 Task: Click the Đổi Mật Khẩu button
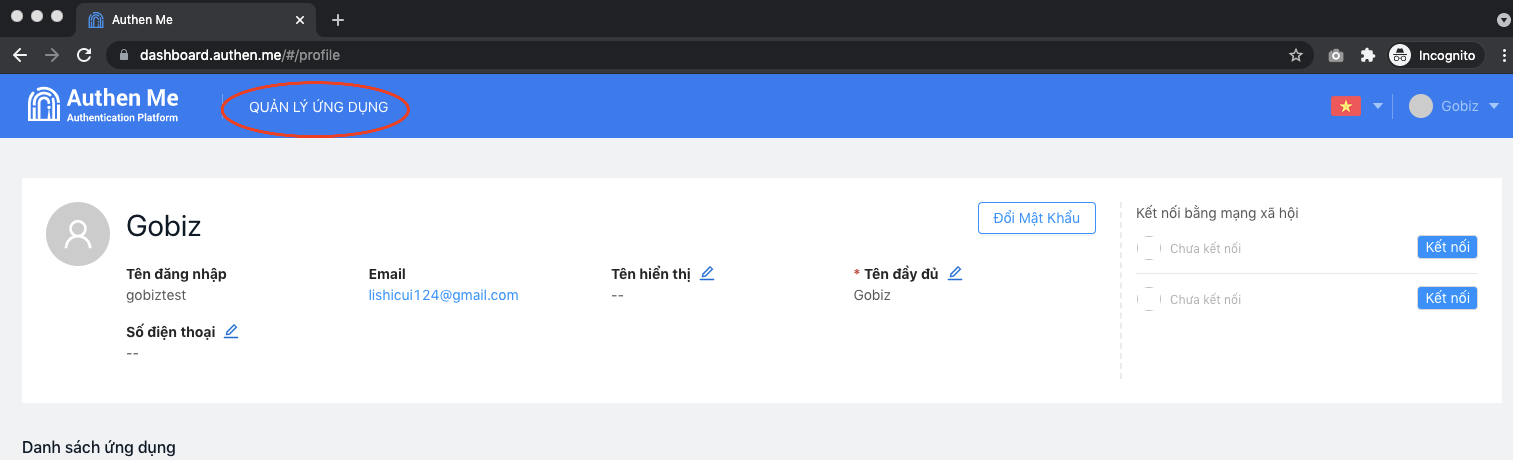[x=1036, y=218]
